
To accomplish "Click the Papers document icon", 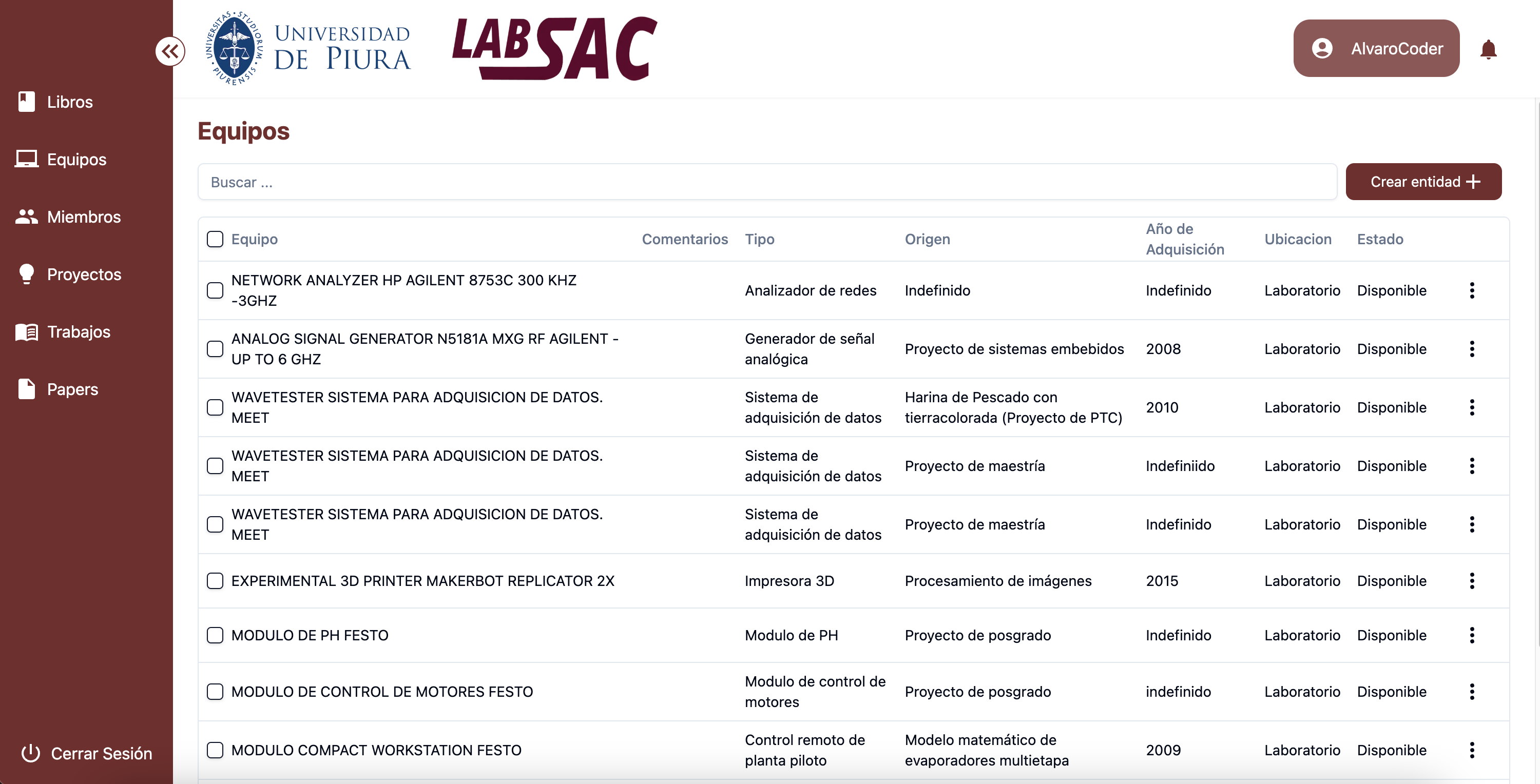I will point(26,389).
